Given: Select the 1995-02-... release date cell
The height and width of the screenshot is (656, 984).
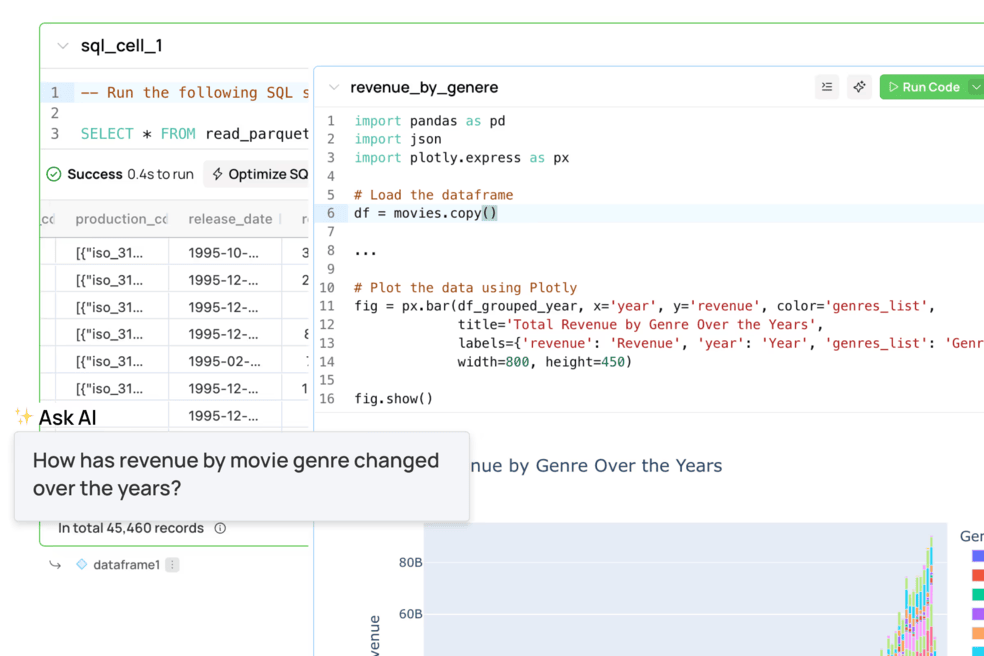Looking at the screenshot, I should [224, 362].
